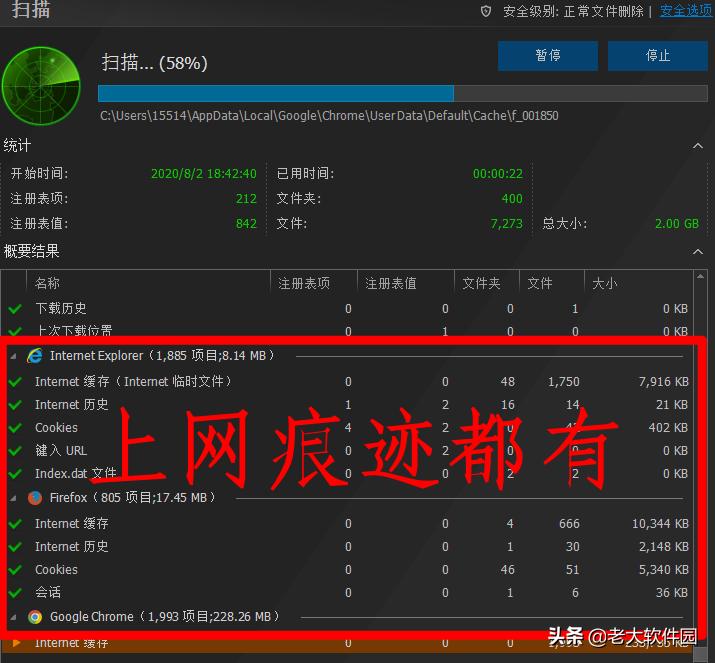Select the Internet Explorer group header text
715x663 pixels.
tap(162, 356)
